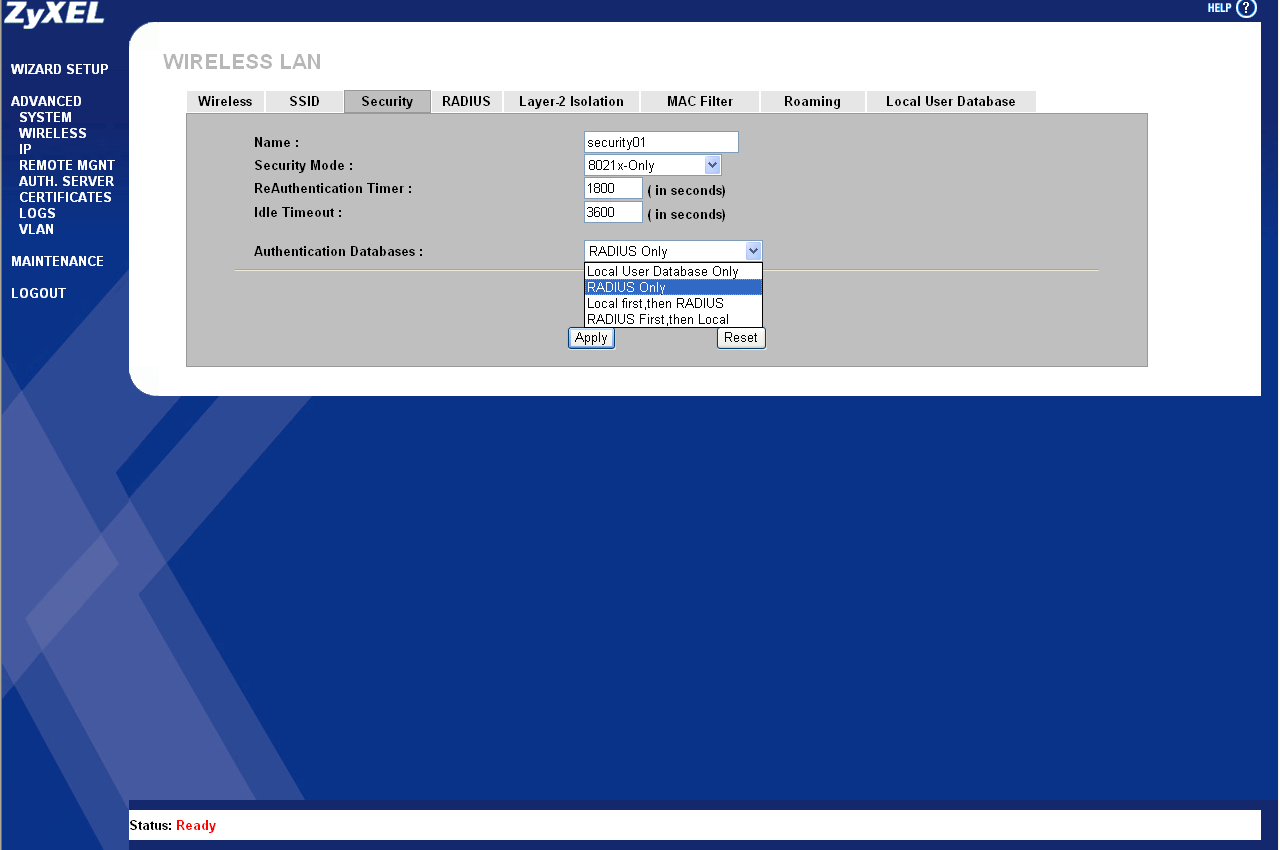The height and width of the screenshot is (850, 1280).
Task: Click the ZyXEL logo
Action: click(54, 14)
